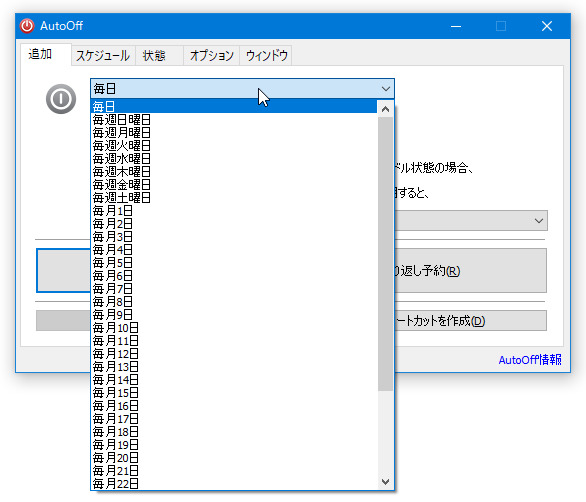The width and height of the screenshot is (586, 502).
Task: Select 毎月1日 from the list
Action: [x=234, y=211]
